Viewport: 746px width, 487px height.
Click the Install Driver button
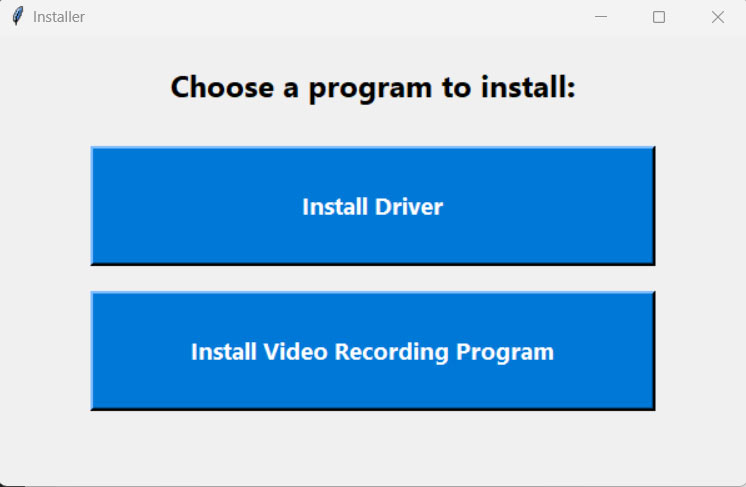[372, 206]
